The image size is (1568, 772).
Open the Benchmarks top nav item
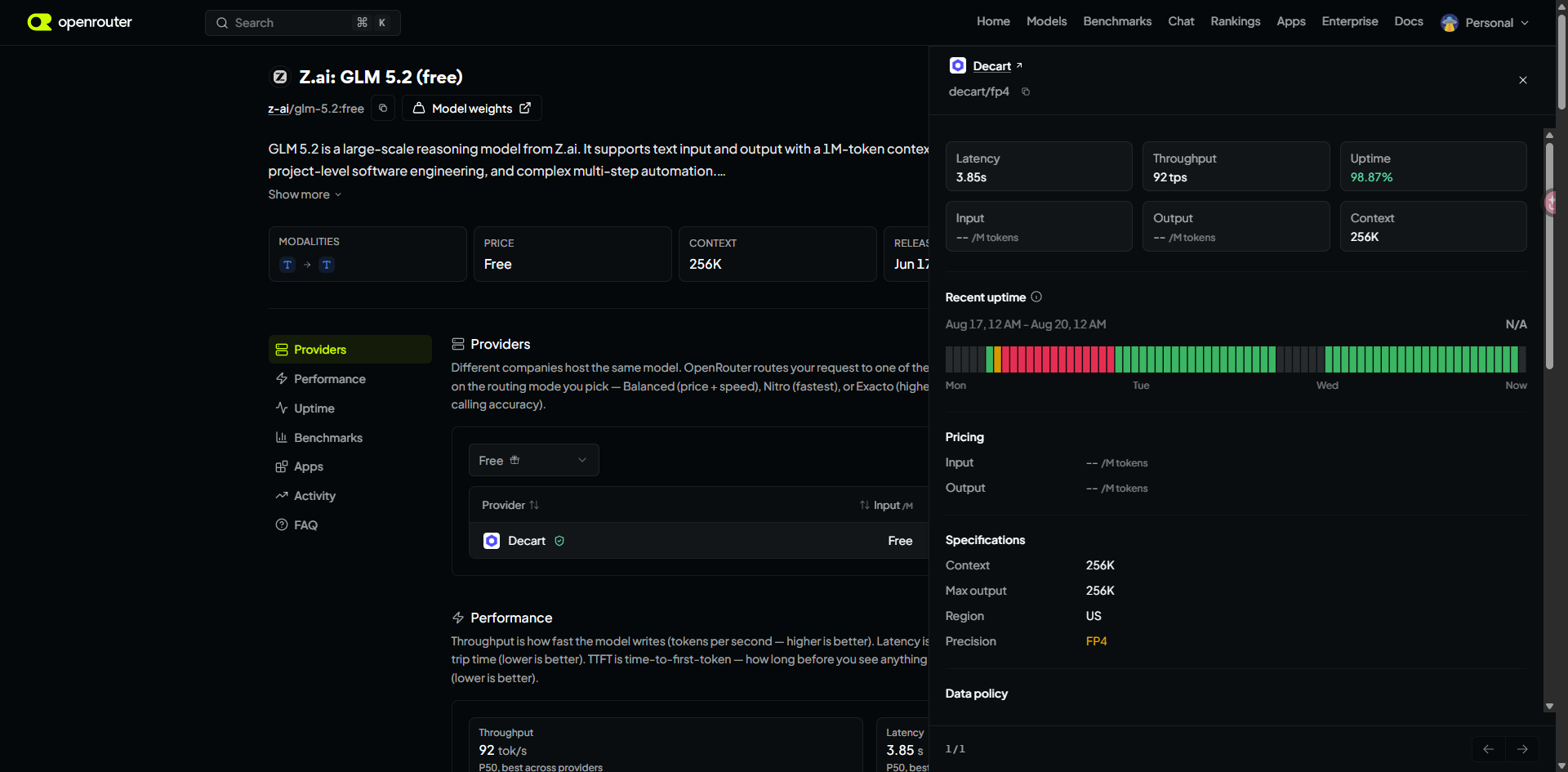[1117, 21]
